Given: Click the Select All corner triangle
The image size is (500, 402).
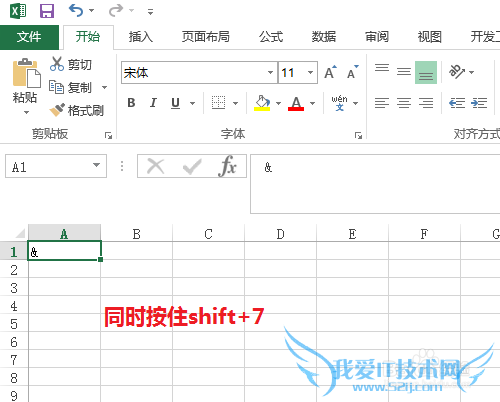Looking at the screenshot, I should [x=21, y=233].
